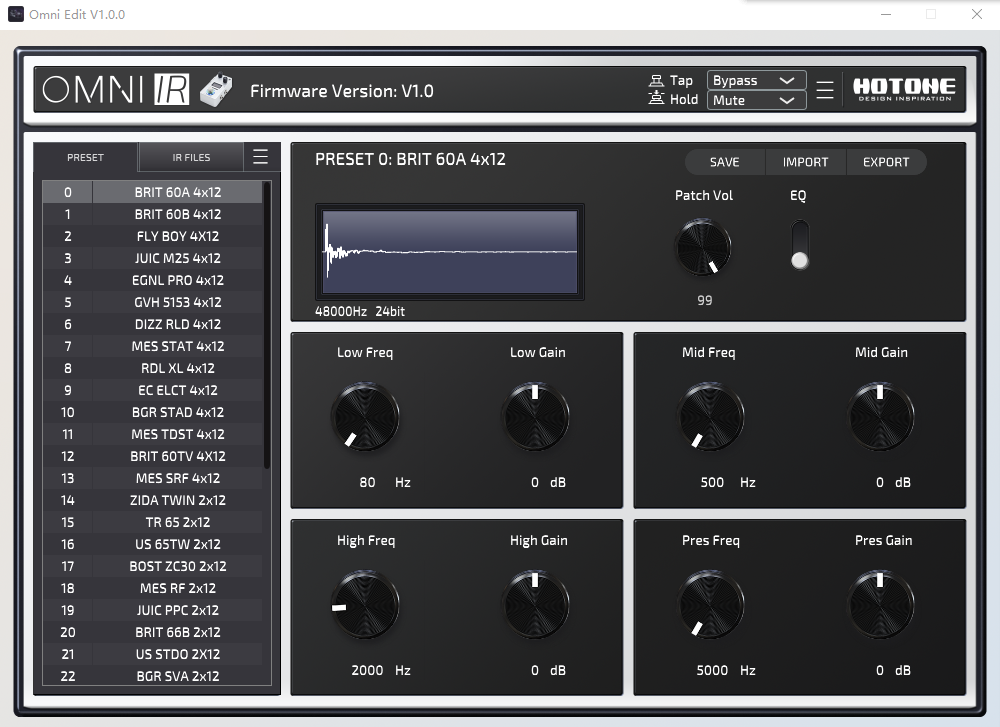Select preset BRIT 60TV 4X12
This screenshot has height=727, width=1000.
click(152, 456)
